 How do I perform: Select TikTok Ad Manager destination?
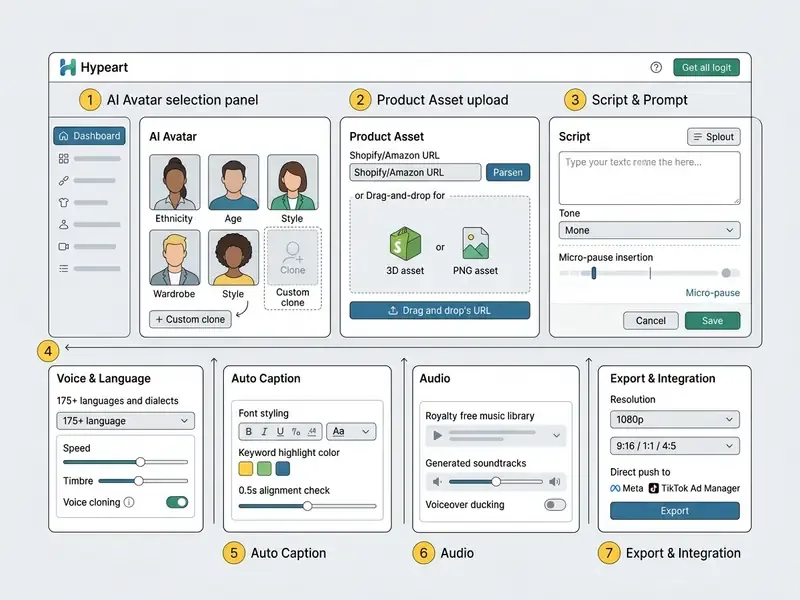[x=694, y=488]
